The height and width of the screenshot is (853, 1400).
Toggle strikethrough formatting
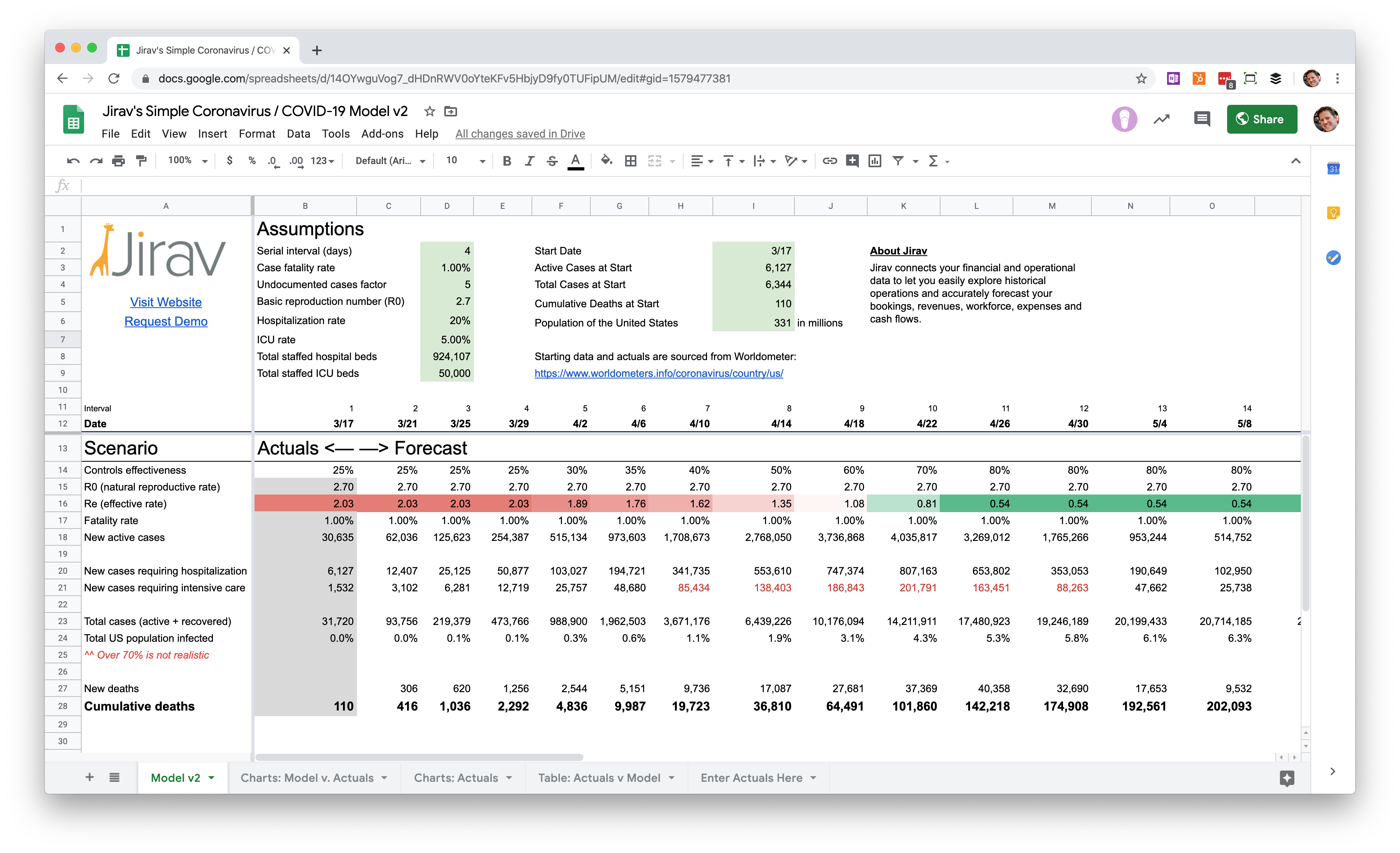tap(552, 161)
